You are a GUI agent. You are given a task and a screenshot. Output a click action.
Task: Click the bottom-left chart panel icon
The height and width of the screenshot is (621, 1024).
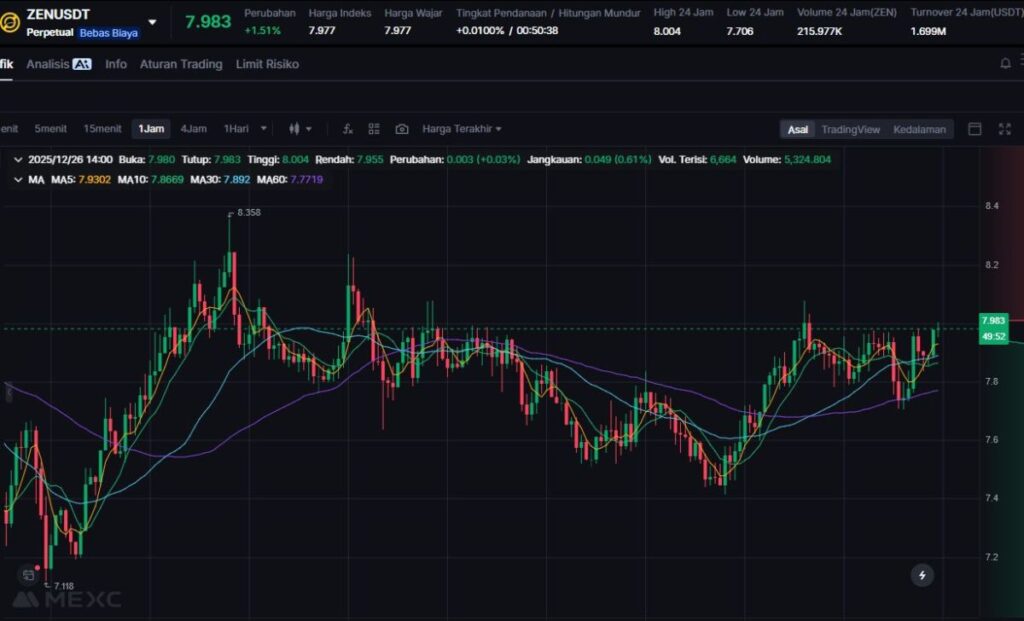pyautogui.click(x=28, y=575)
